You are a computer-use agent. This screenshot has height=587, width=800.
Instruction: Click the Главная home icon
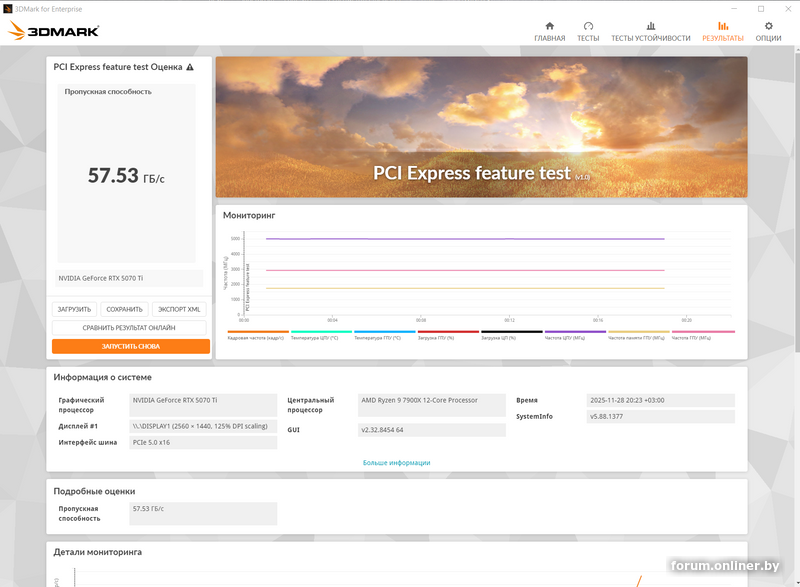[549, 27]
